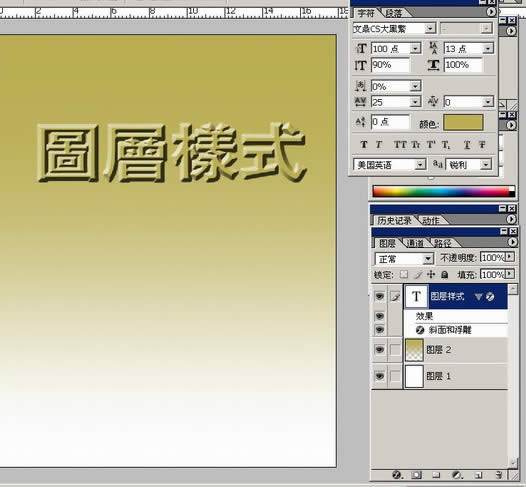Image resolution: width=526 pixels, height=487 pixels.
Task: Switch to the 字符 tab
Action: point(366,13)
